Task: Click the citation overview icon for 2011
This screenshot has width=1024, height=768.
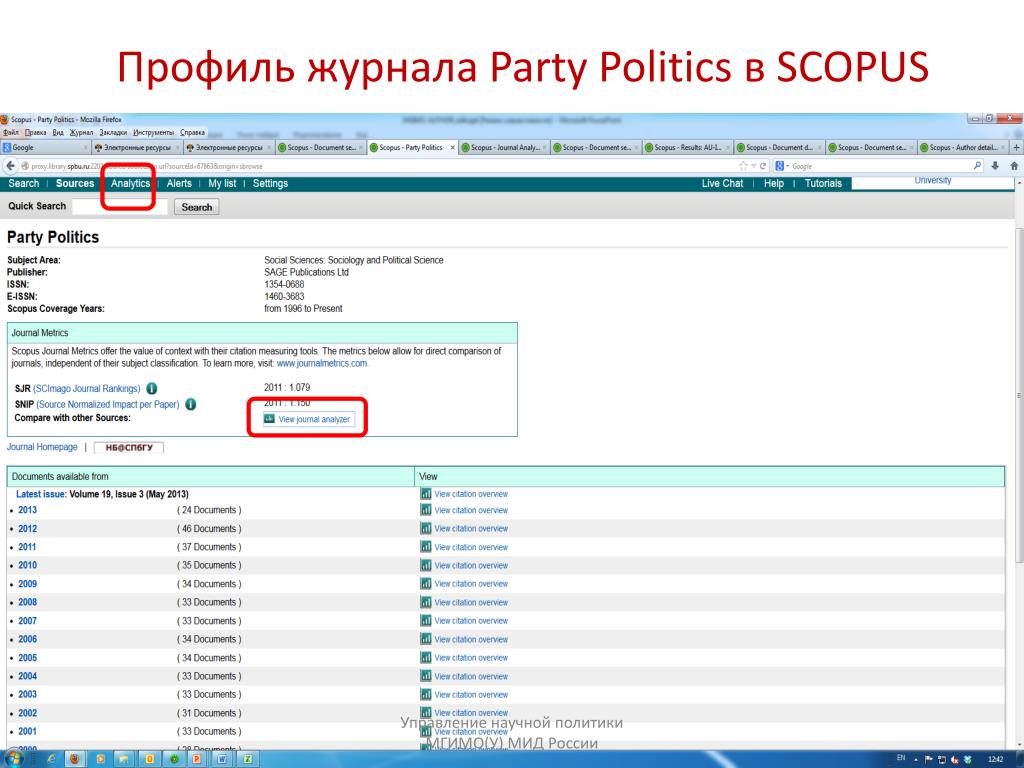Action: tap(426, 547)
